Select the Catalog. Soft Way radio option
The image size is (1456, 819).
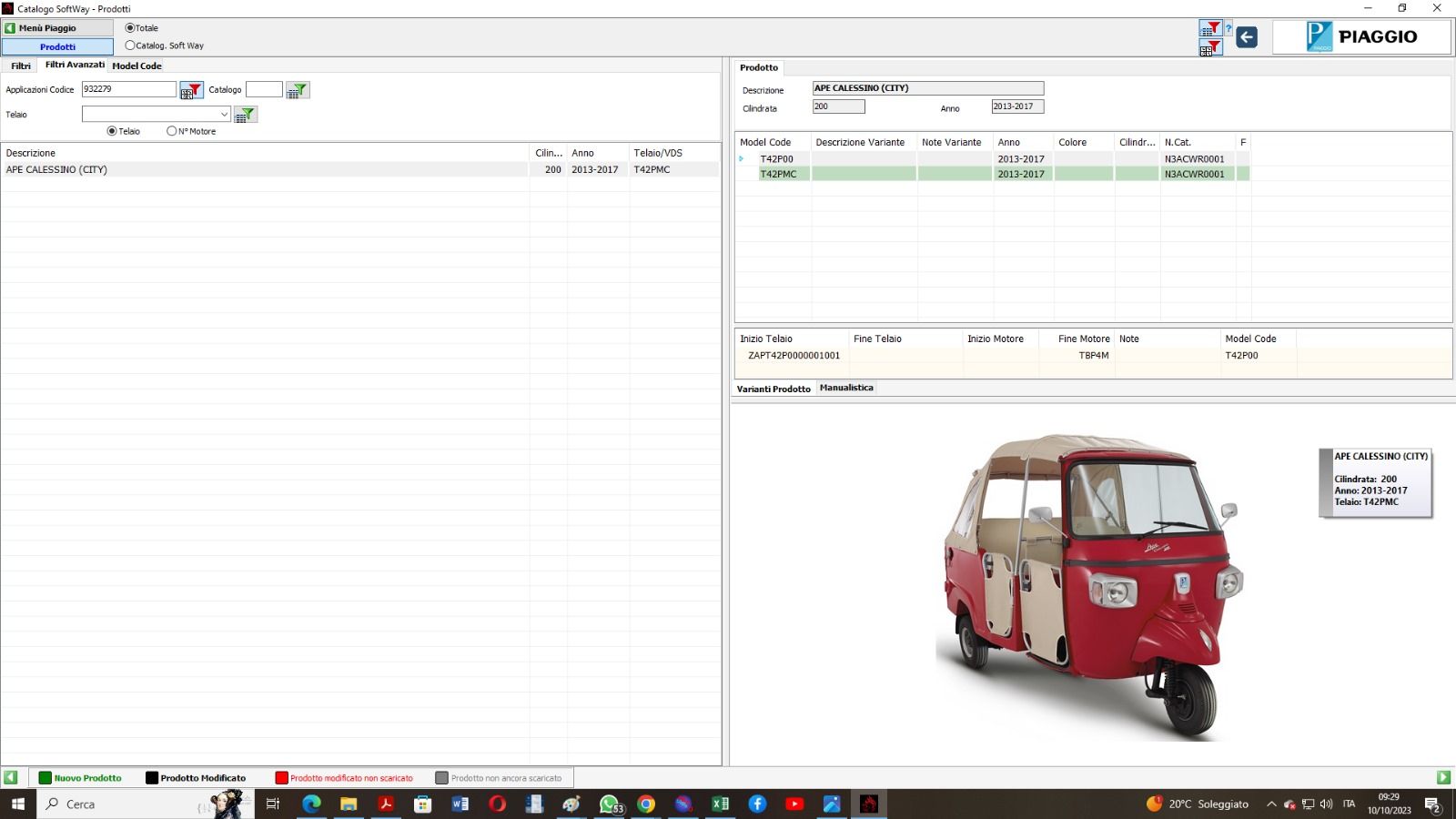(130, 45)
